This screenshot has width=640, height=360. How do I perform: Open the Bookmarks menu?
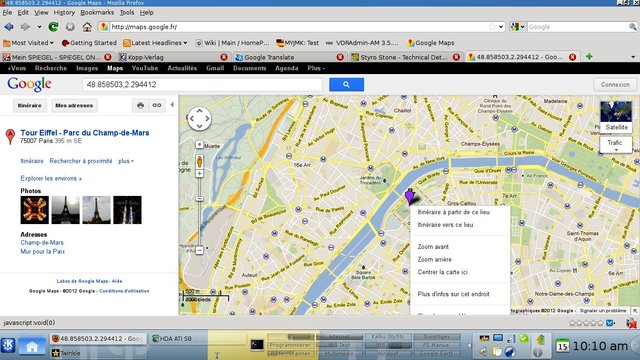(x=97, y=13)
